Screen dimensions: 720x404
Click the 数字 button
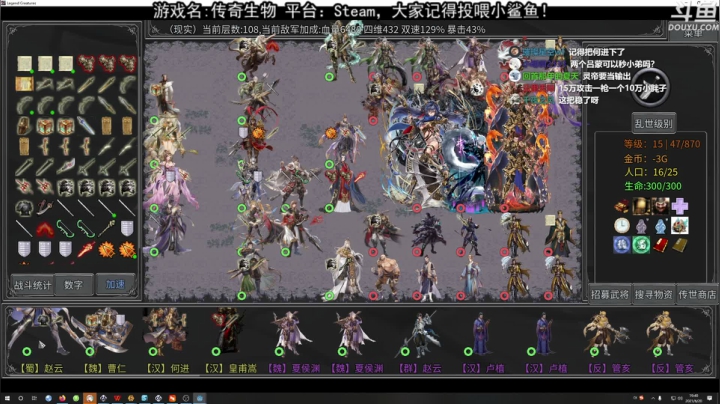pos(74,285)
